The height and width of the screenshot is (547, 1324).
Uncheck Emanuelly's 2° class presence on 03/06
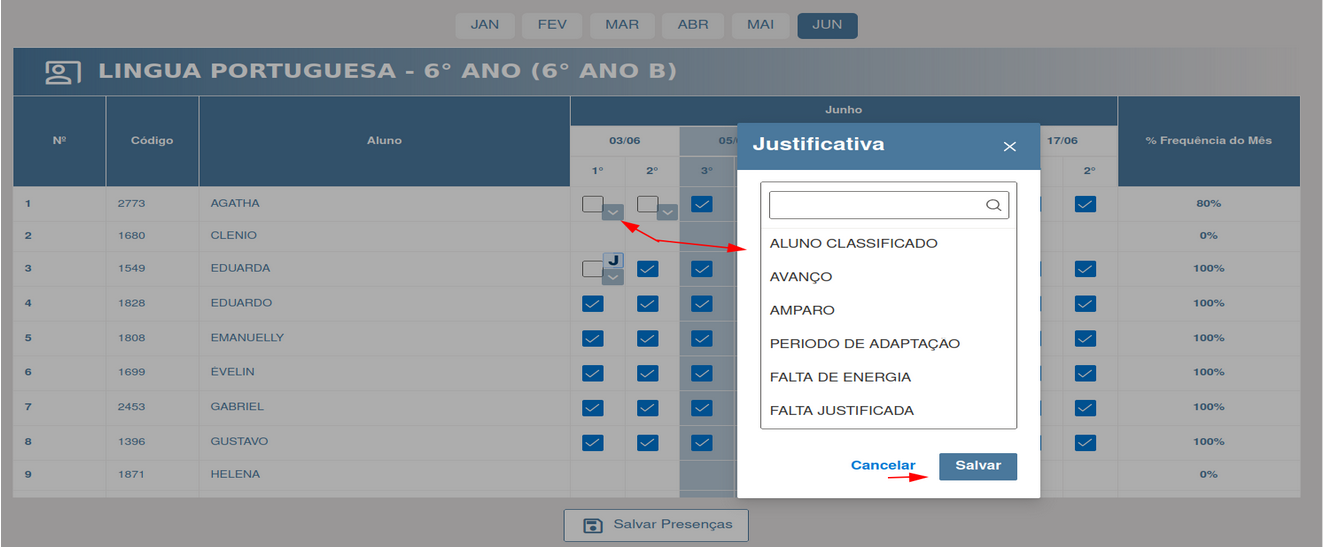[x=647, y=338]
